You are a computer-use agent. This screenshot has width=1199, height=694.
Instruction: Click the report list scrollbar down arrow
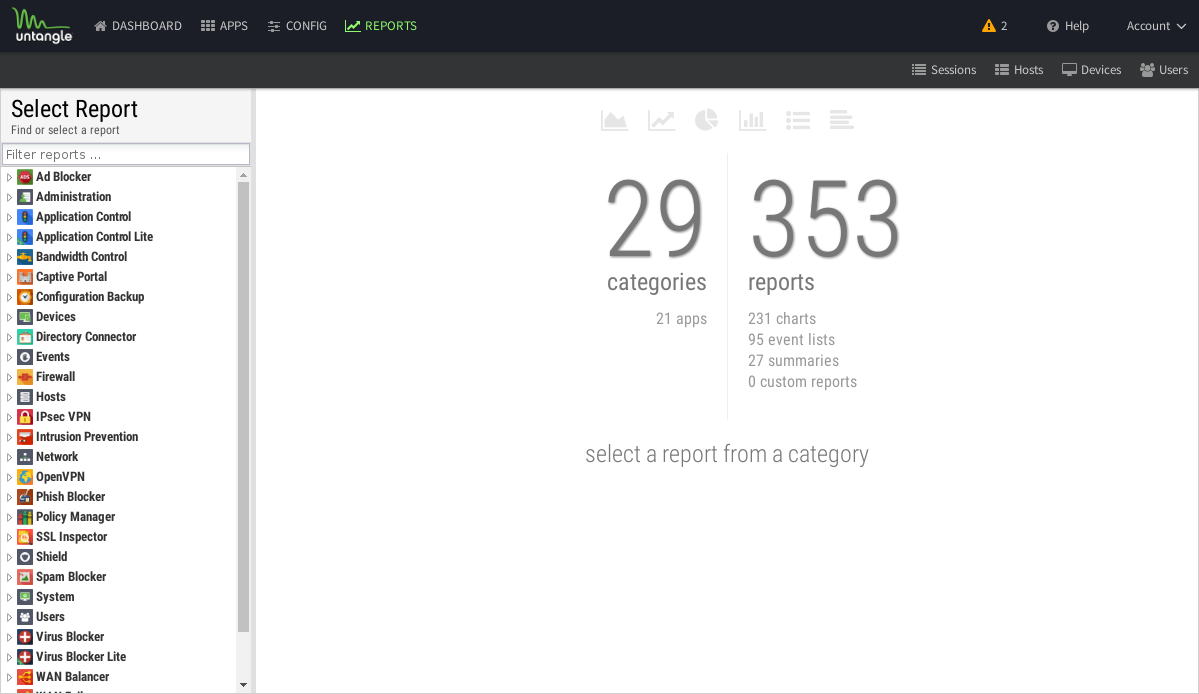243,685
